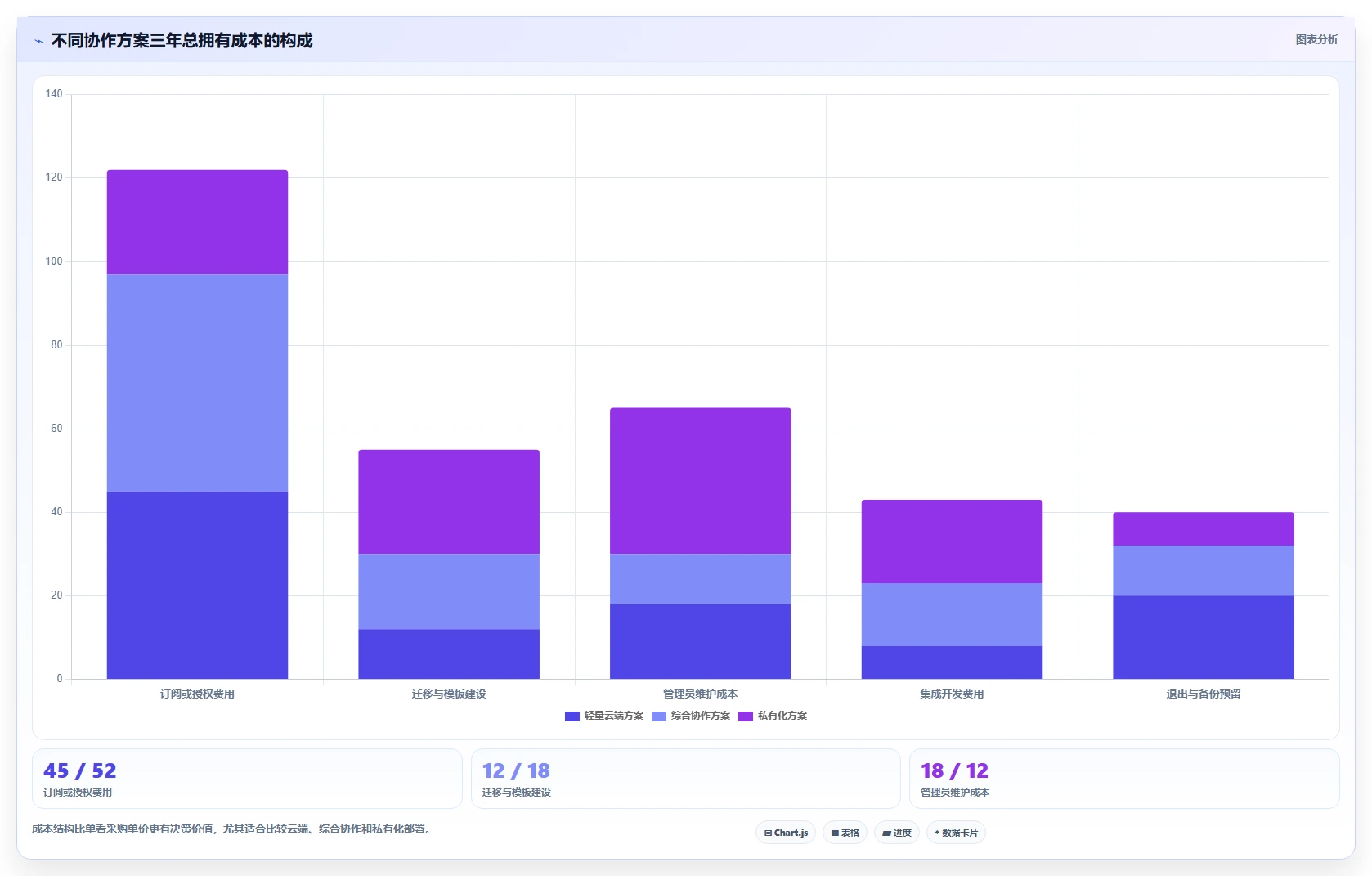Click the purple segment of the 订阅或授权费用 bar
1372x876 pixels.
pos(197,222)
